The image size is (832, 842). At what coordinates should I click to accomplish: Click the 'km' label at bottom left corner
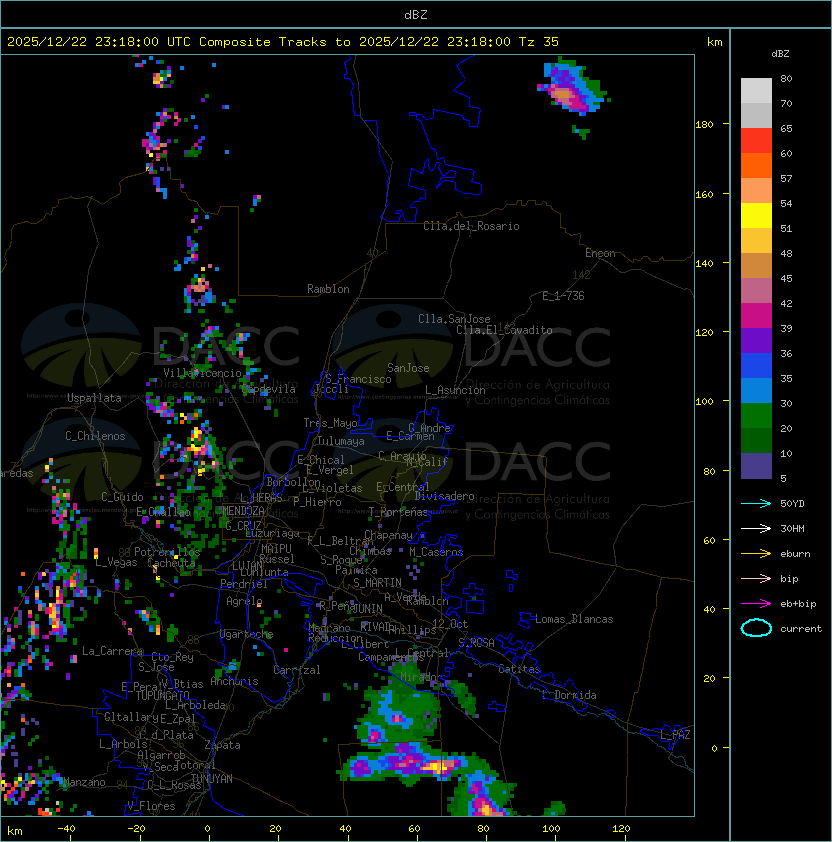tap(15, 831)
